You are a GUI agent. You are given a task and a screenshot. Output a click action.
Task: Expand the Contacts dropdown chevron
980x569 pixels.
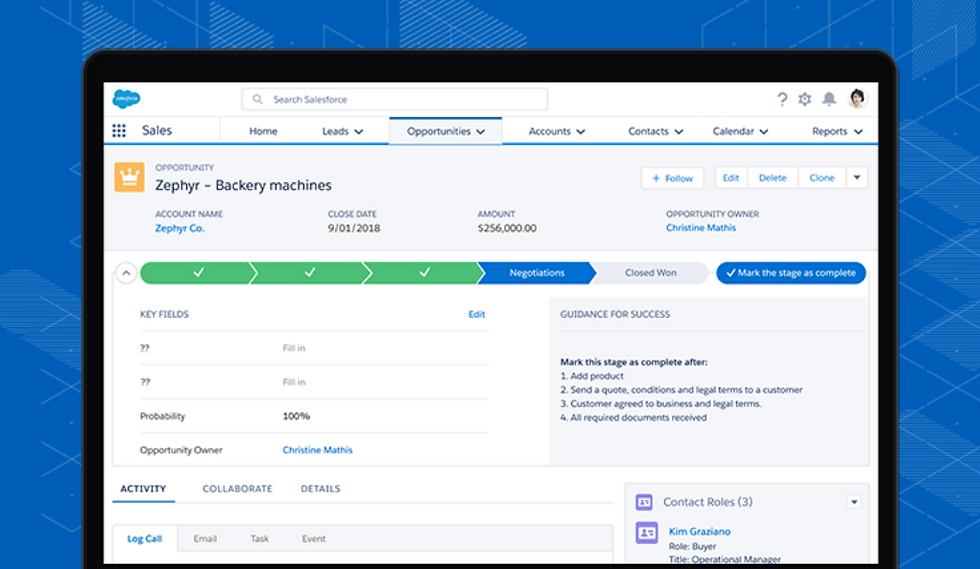point(679,132)
